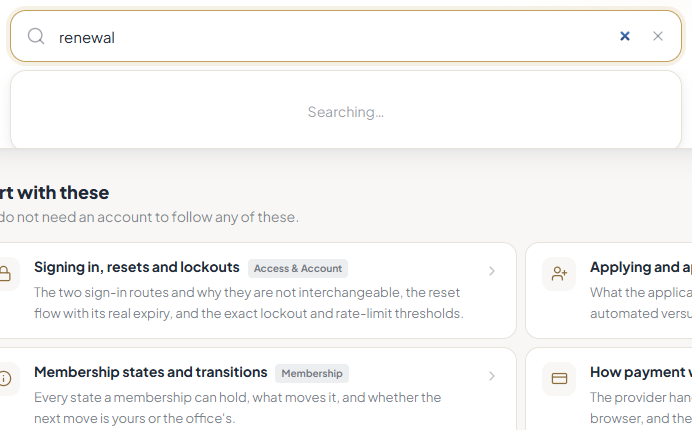The height and width of the screenshot is (430, 692).
Task: Expand chevron on Signing in, resets card
Action: (x=492, y=271)
